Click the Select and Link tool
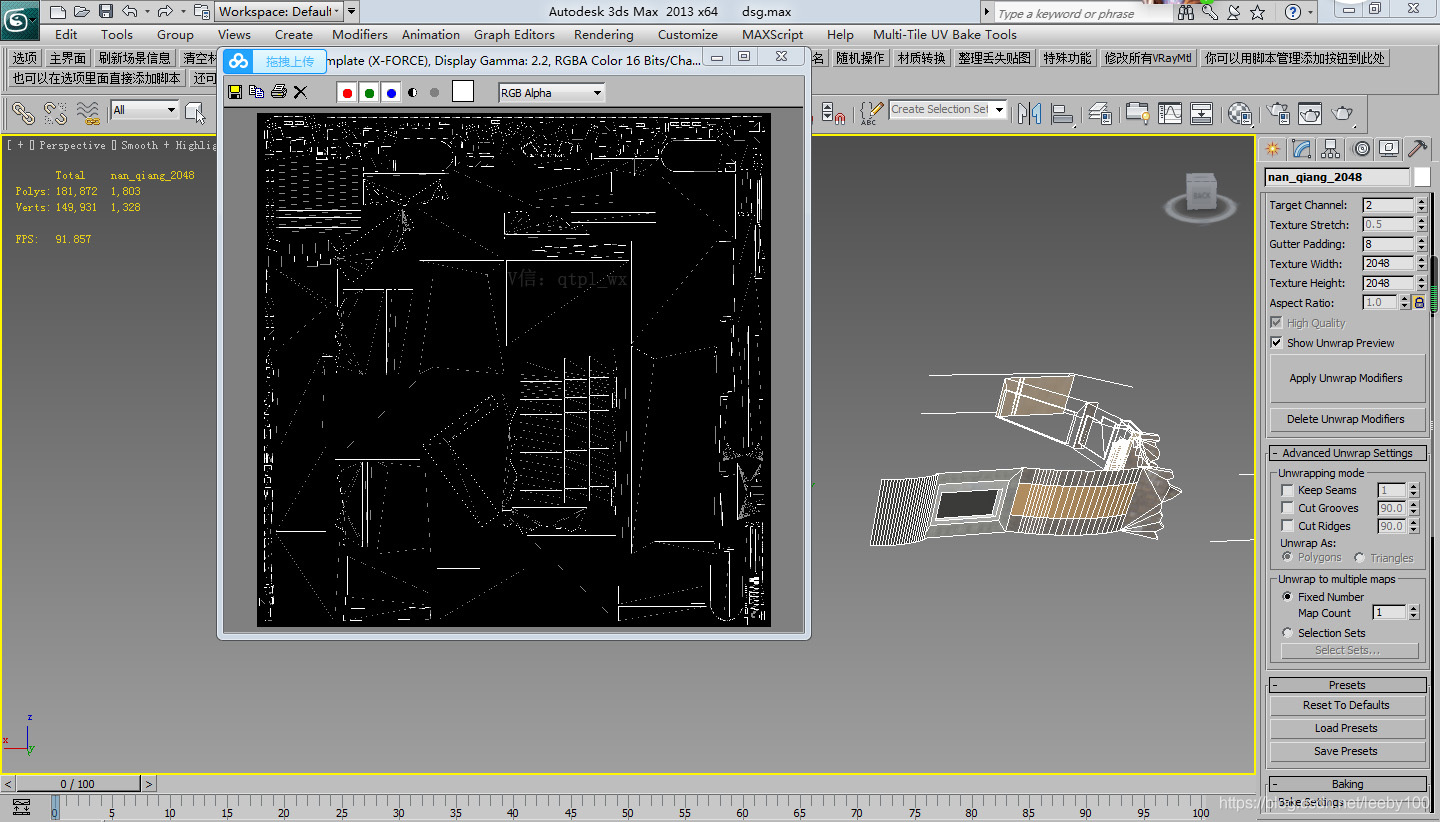Screen dimensions: 1440x822 (x=23, y=112)
